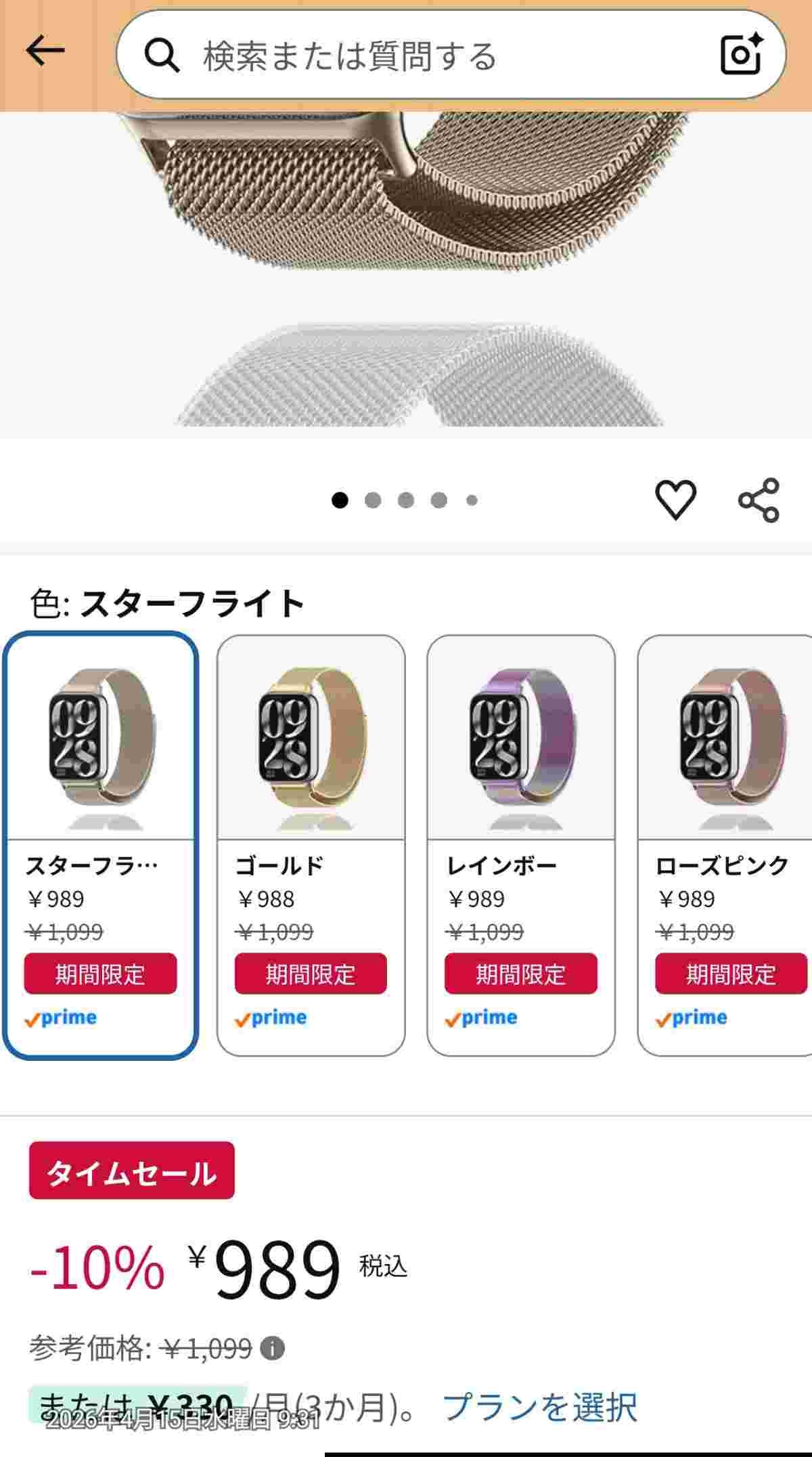The height and width of the screenshot is (1457, 812).
Task: Tap the タイムセール badge
Action: point(132,1171)
